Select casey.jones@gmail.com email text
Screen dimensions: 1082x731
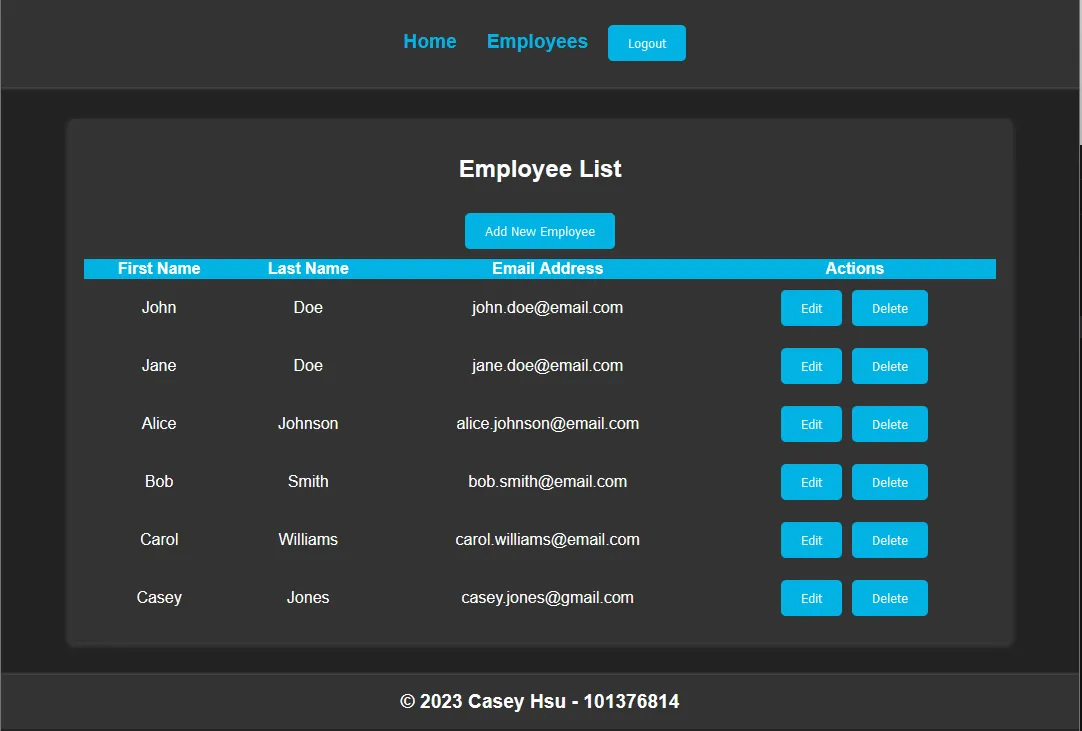click(547, 597)
